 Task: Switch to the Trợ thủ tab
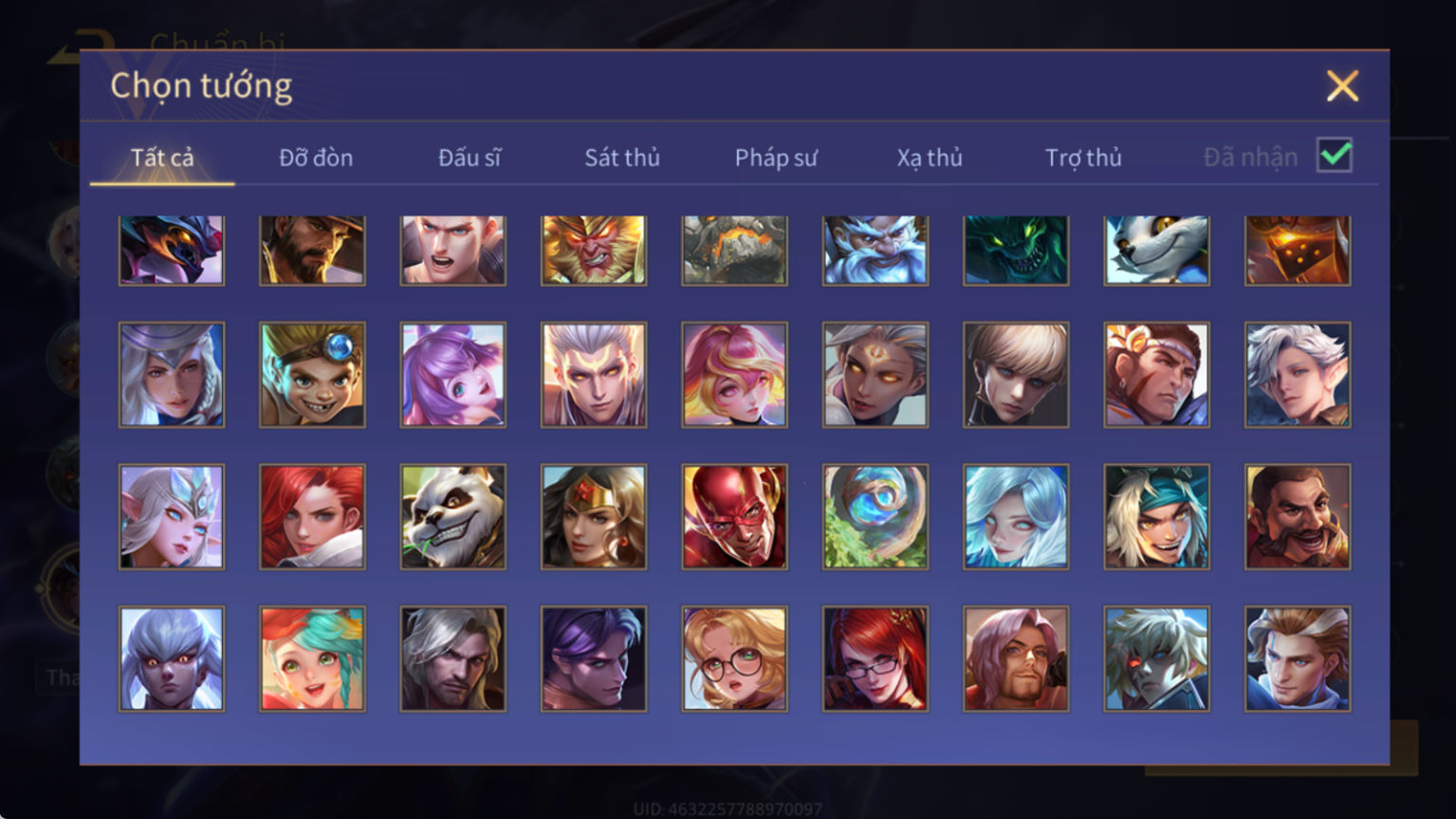pyautogui.click(x=1083, y=158)
